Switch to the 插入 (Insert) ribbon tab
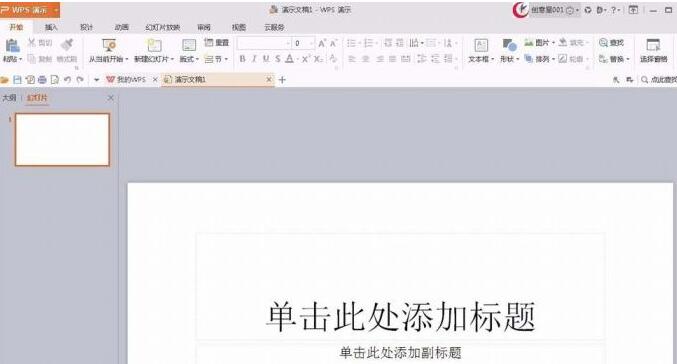677x364 pixels. click(x=51, y=27)
